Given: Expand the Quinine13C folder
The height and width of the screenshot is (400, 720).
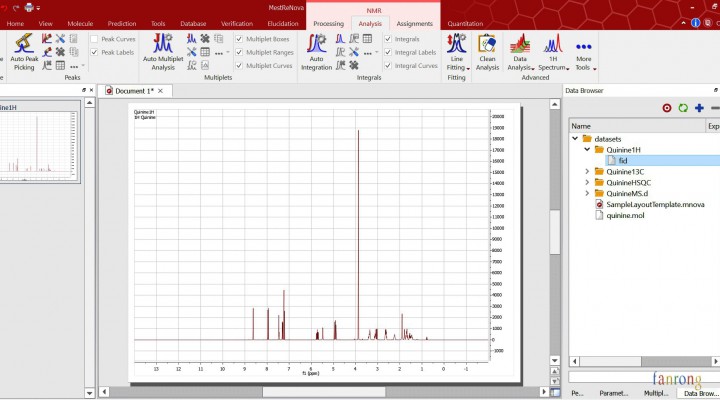Looking at the screenshot, I should [587, 171].
